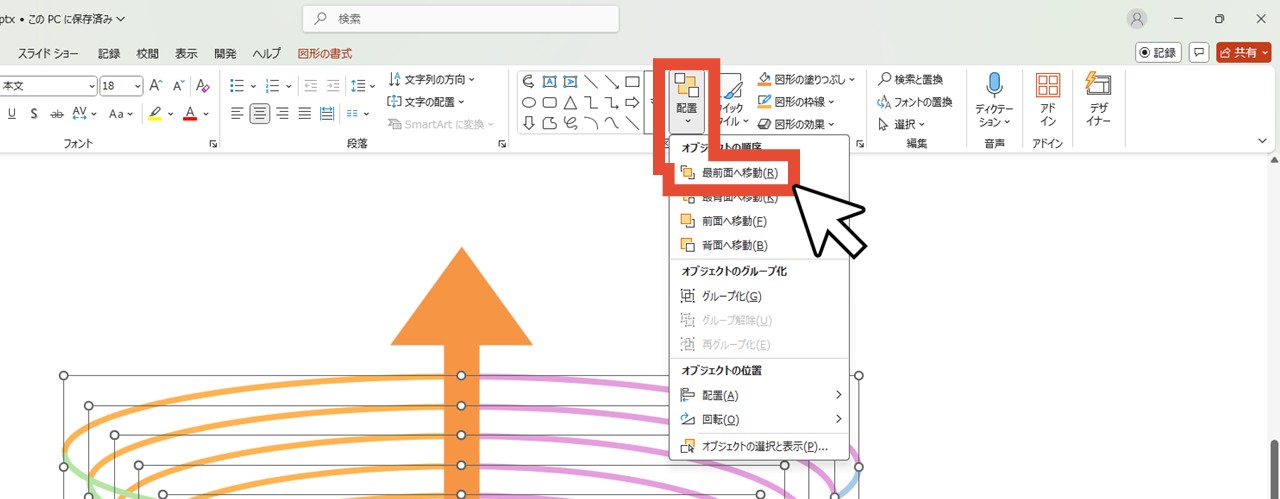This screenshot has height=499, width=1280.
Task: Select the rectangle shape in gallery
Action: 632,82
